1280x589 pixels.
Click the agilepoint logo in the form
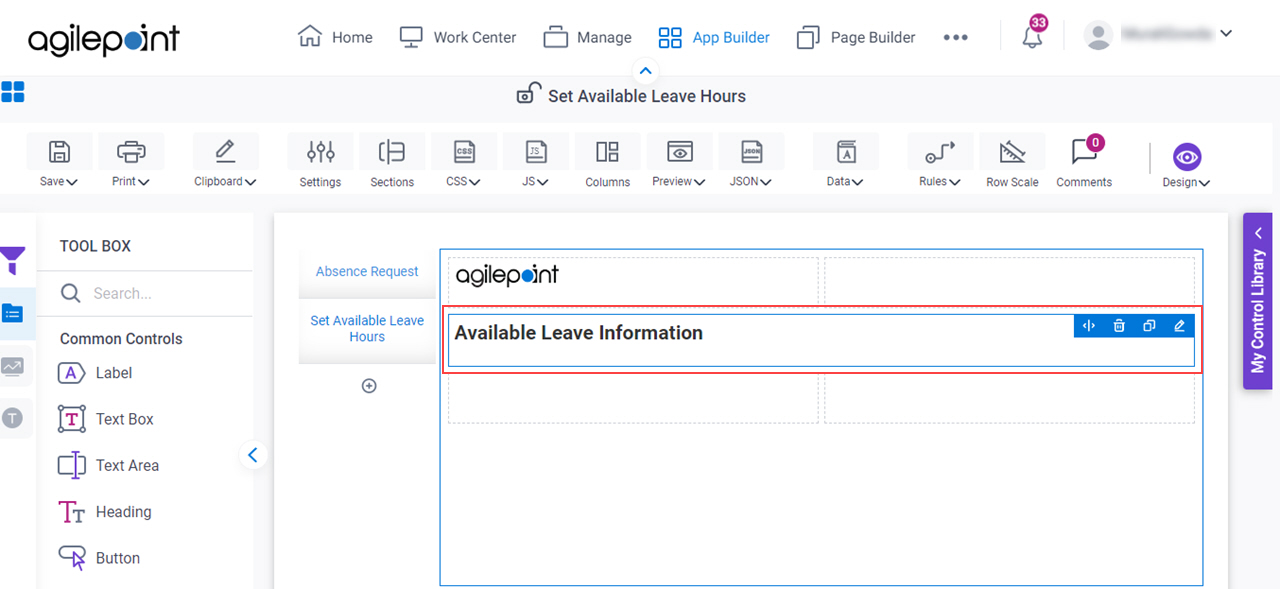tap(507, 275)
